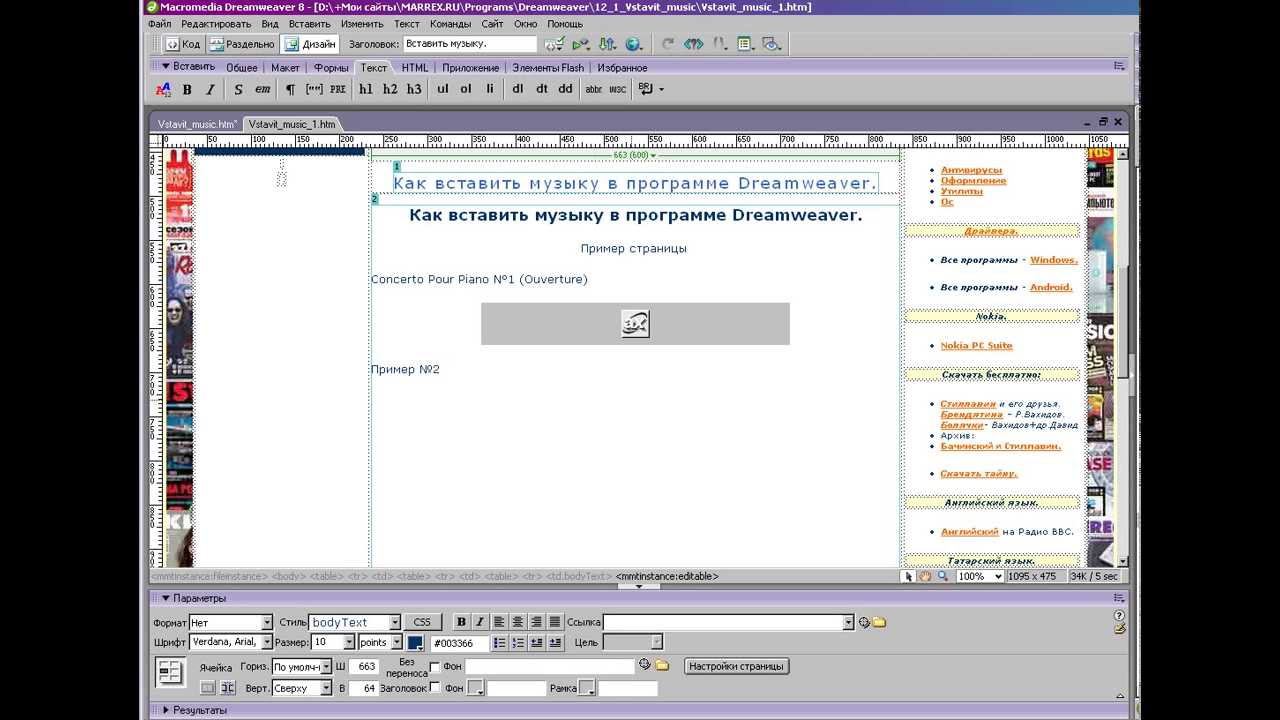
Task: Browse for link file with folder icon
Action: pos(879,622)
